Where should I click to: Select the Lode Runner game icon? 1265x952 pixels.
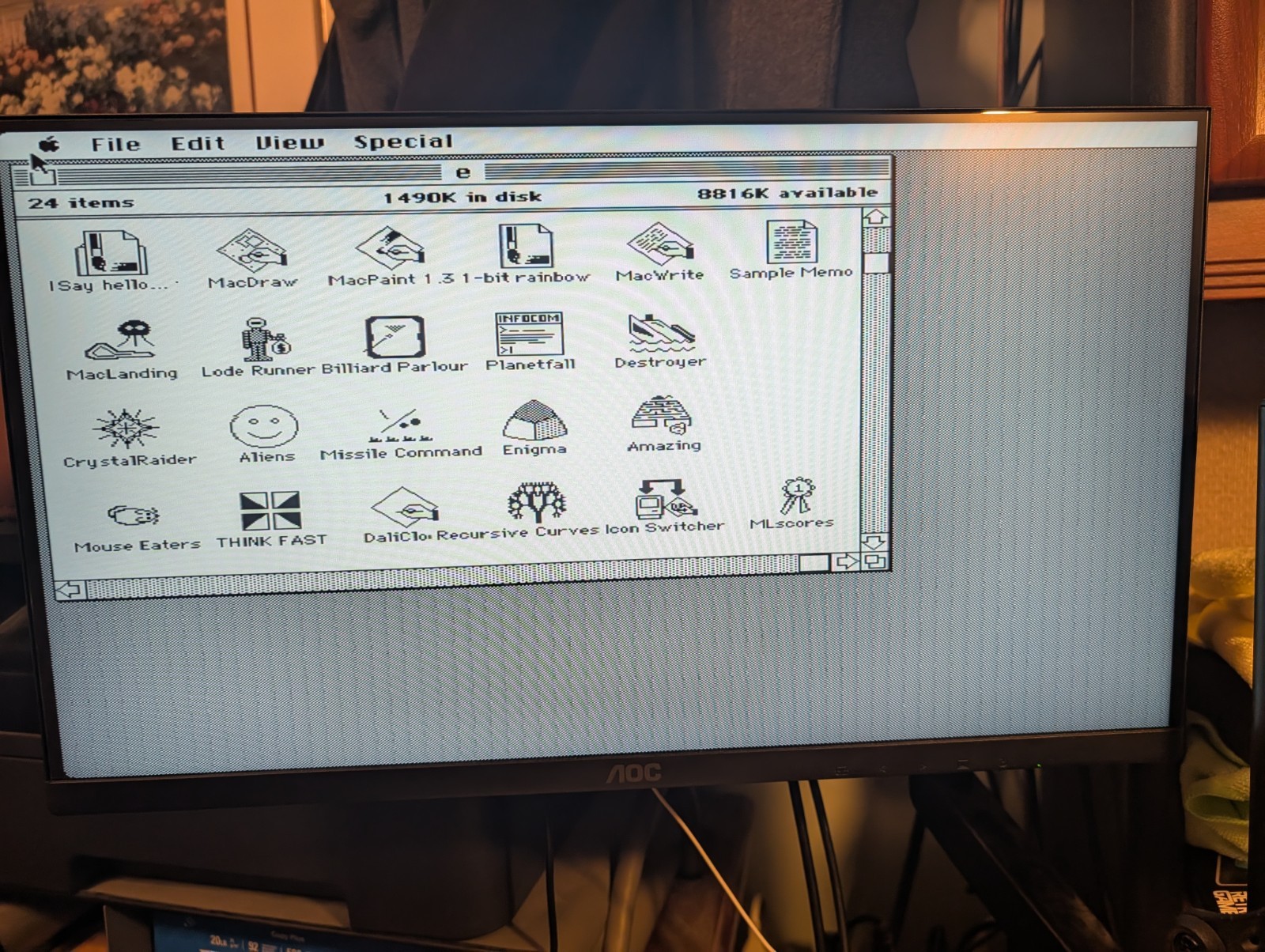(266, 338)
